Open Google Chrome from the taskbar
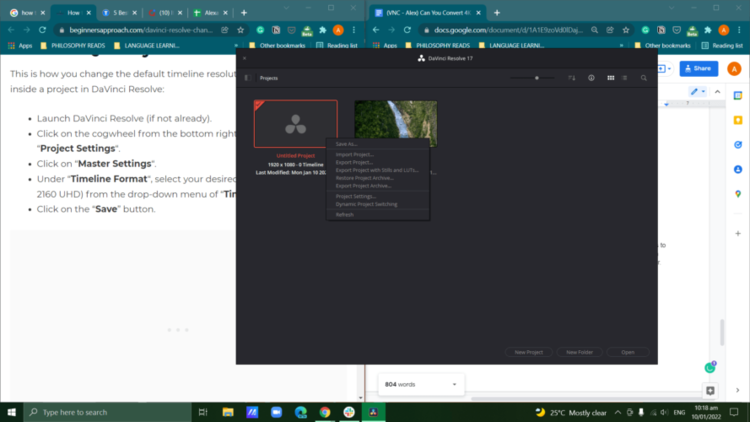Image resolution: width=750 pixels, height=422 pixels. coord(325,412)
